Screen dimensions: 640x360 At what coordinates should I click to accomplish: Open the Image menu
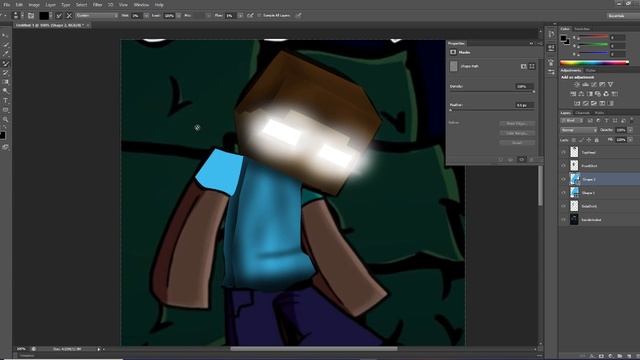(34, 5)
